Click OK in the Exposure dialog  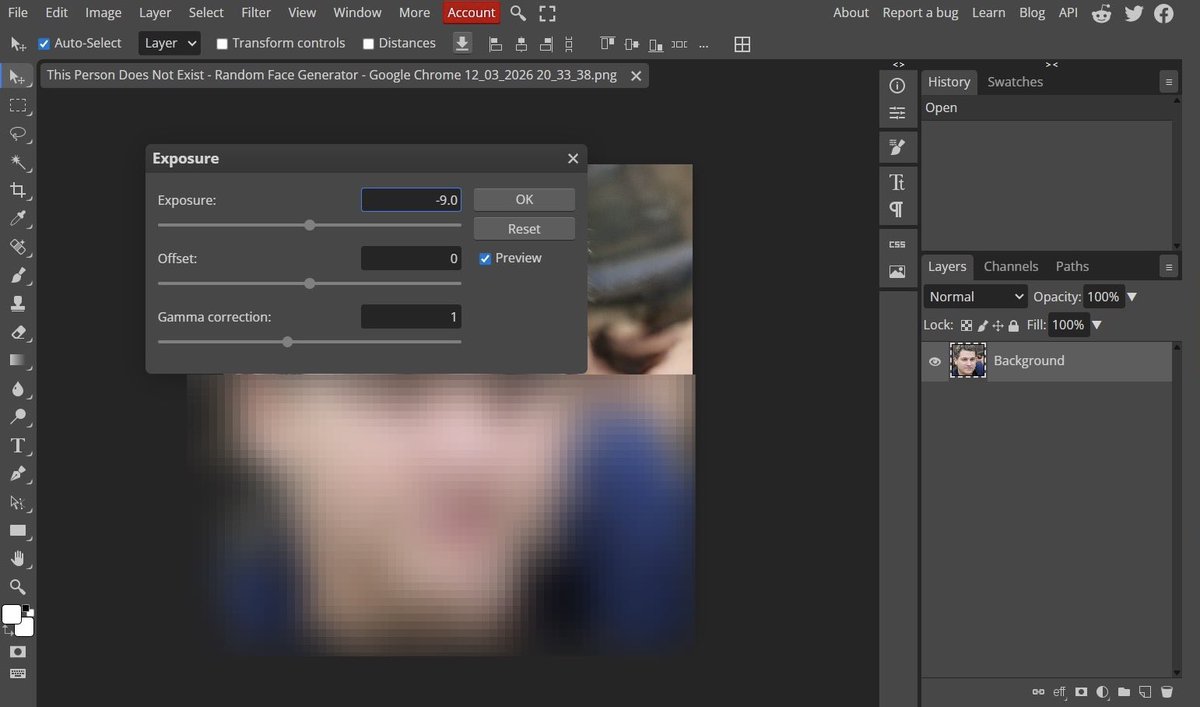pos(524,200)
